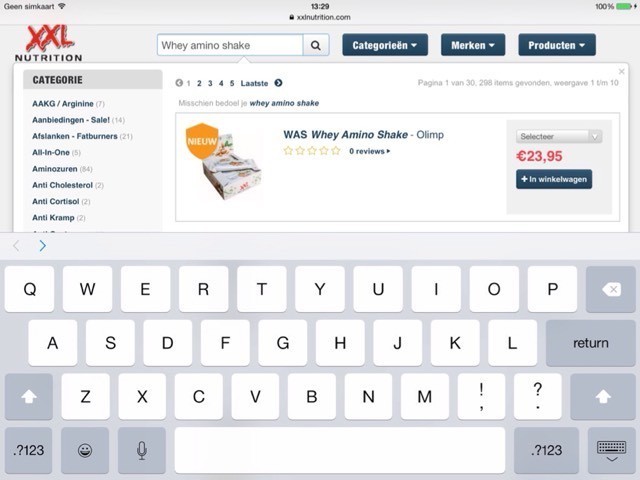Tap the emoji keyboard key
This screenshot has width=640, height=480.
[85, 450]
